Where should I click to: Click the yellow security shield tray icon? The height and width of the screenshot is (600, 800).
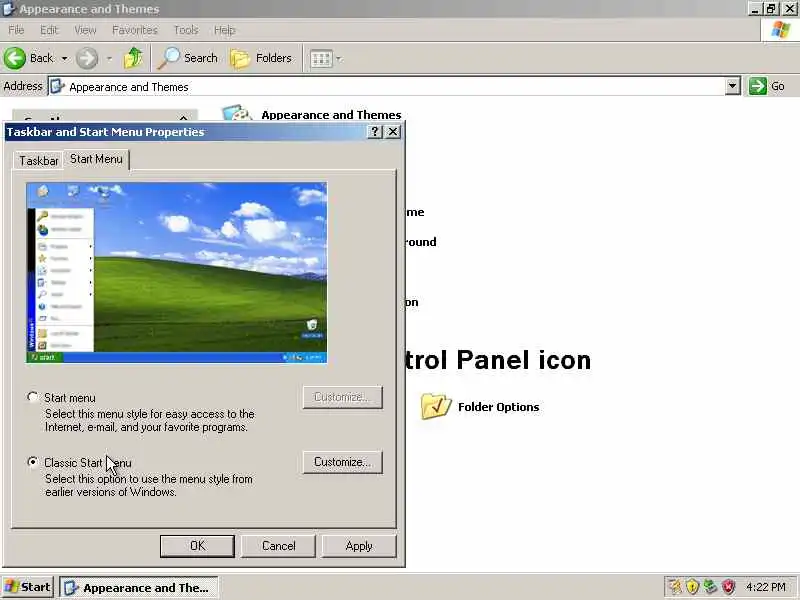click(x=692, y=587)
